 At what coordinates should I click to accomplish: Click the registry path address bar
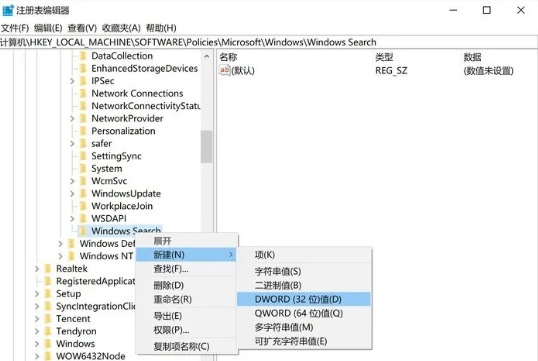click(x=269, y=43)
